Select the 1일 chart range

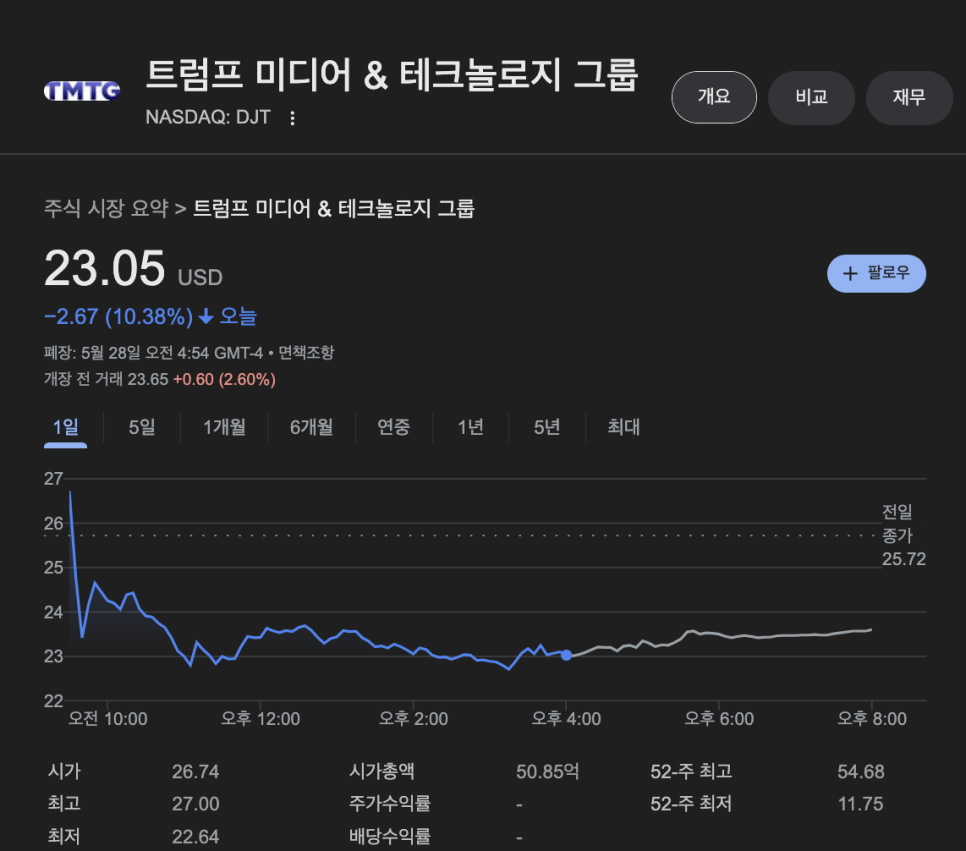[x=65, y=427]
